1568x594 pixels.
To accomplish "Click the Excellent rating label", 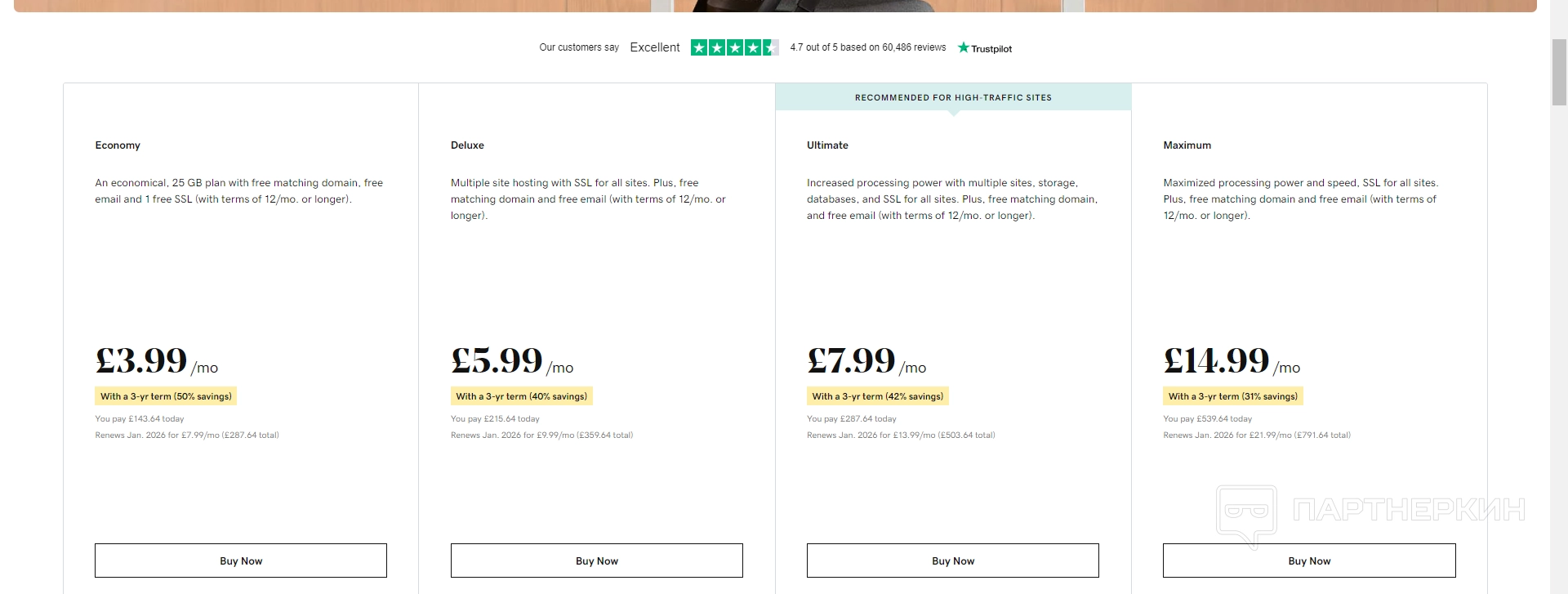I will click(654, 47).
